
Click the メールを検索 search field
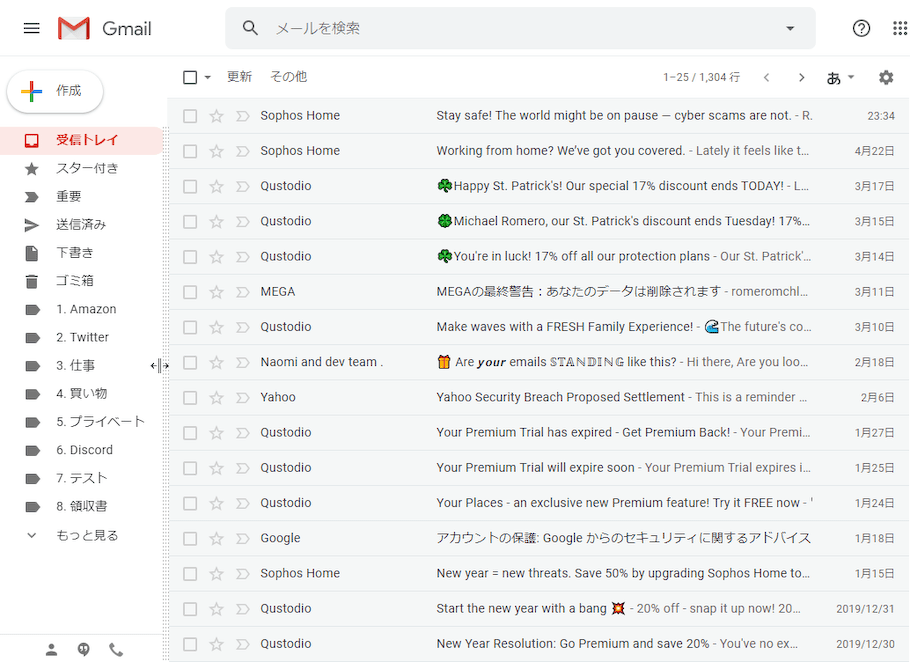(522, 28)
